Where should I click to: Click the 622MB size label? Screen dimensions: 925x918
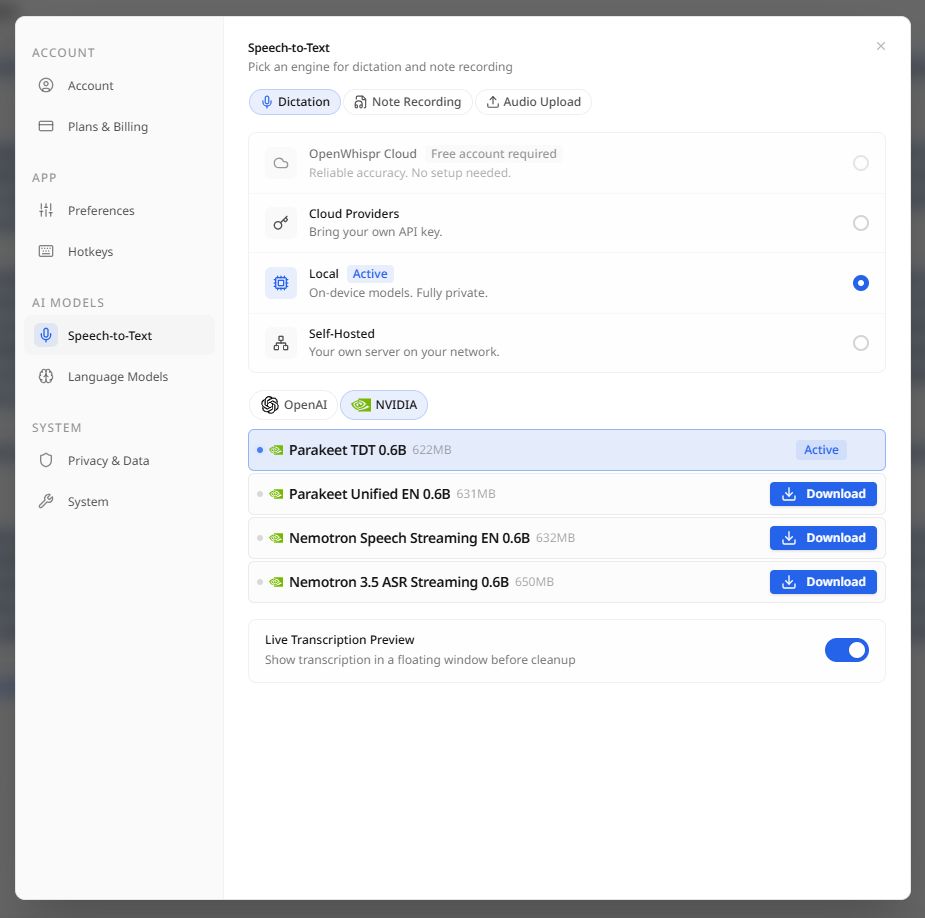click(x=432, y=450)
